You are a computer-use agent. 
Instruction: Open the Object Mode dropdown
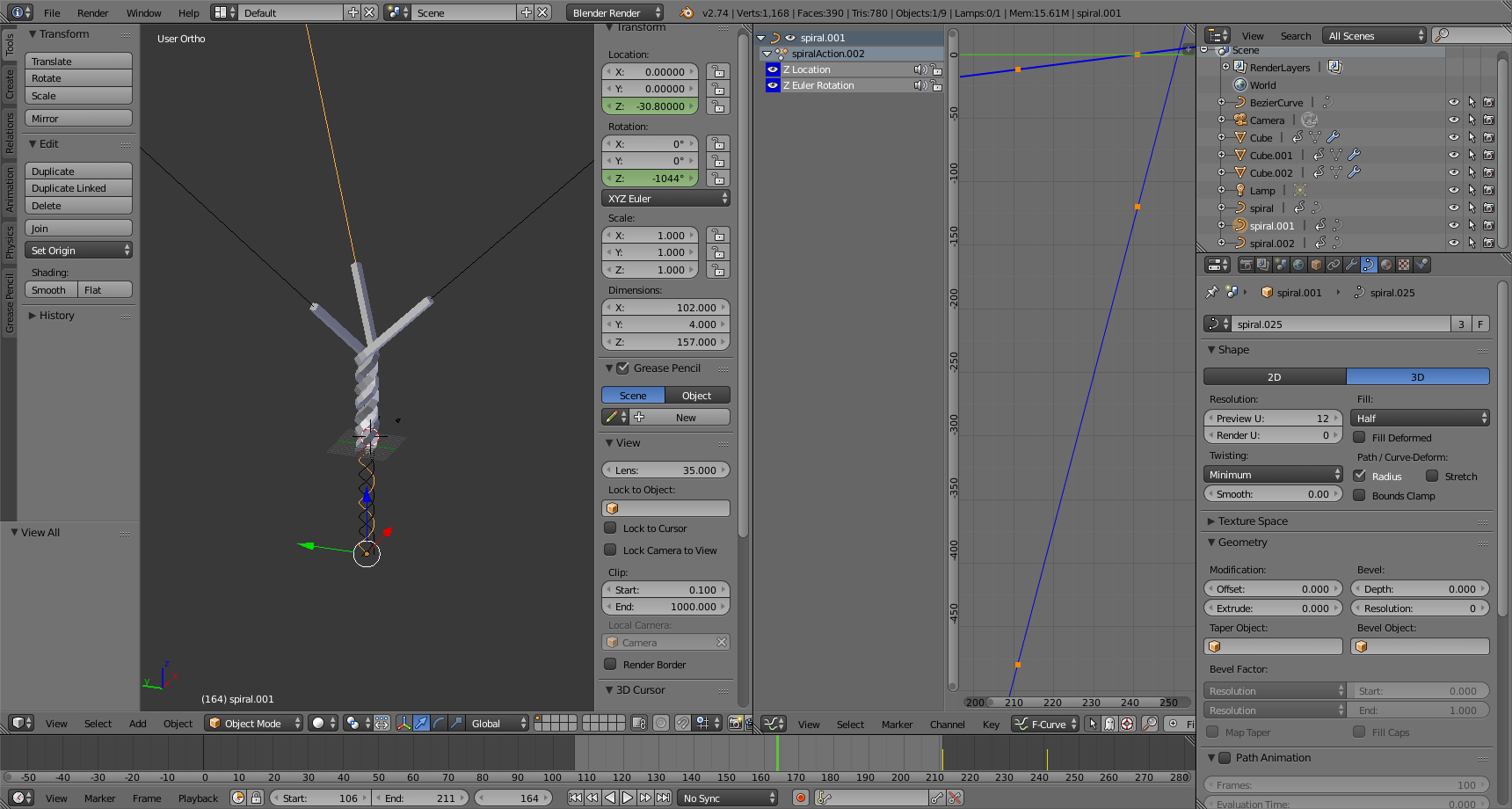(254, 723)
